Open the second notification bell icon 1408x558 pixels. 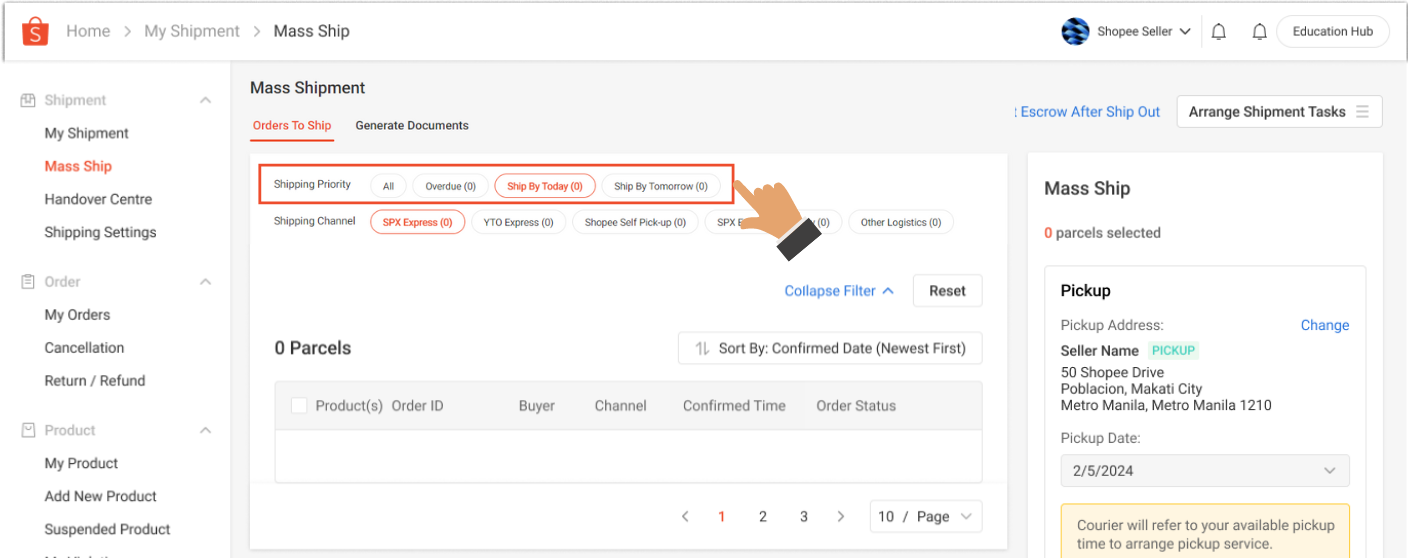pos(1259,32)
